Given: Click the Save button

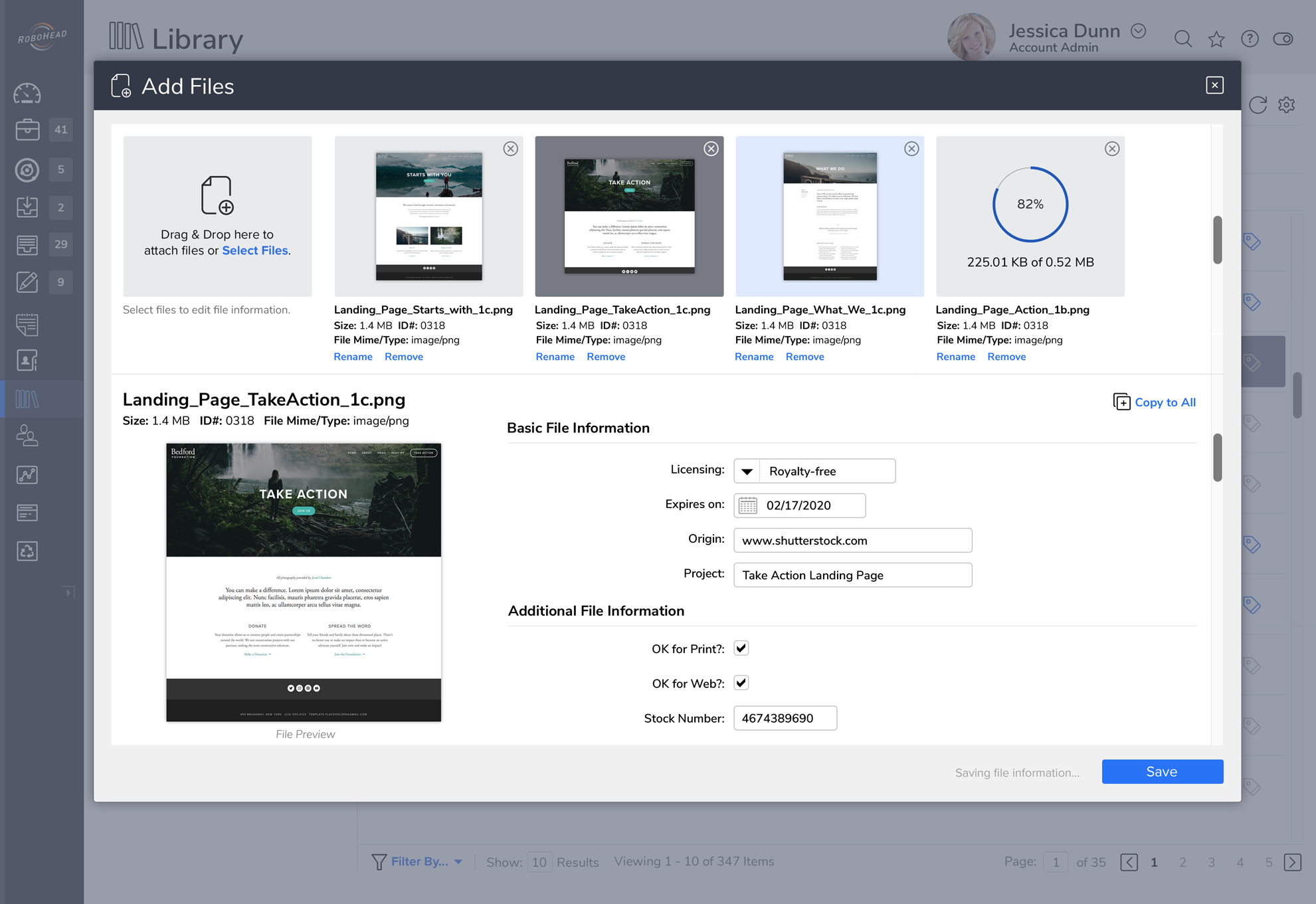Looking at the screenshot, I should [1162, 772].
